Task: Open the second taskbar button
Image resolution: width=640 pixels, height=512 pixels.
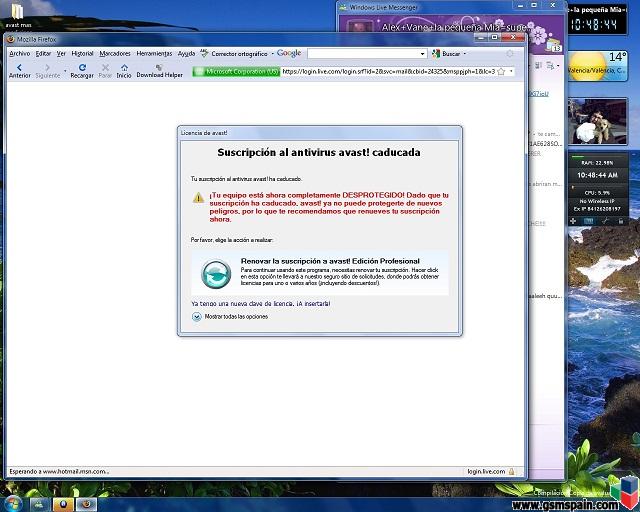Action: [x=39, y=505]
